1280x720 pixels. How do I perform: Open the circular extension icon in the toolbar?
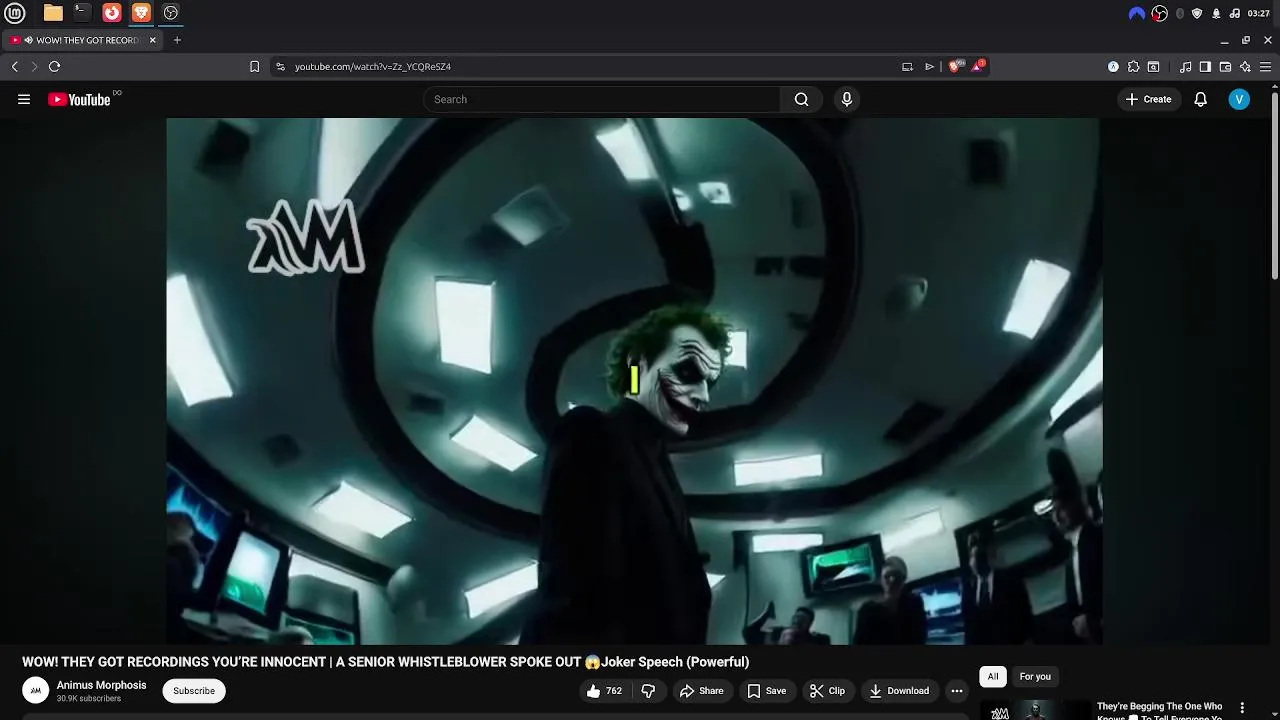coord(1113,66)
